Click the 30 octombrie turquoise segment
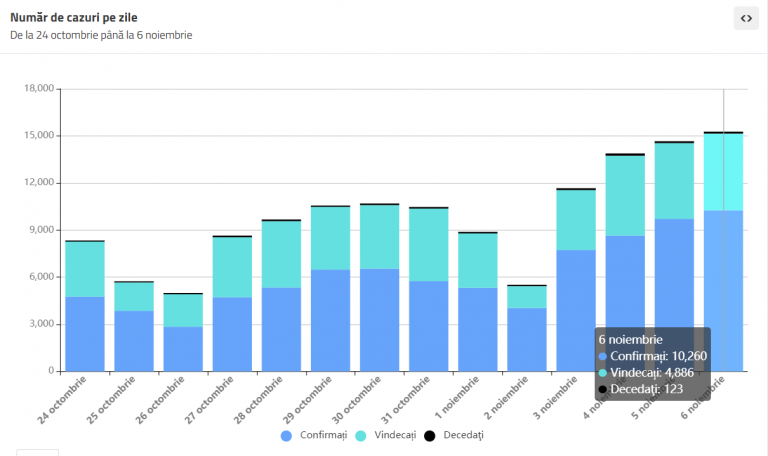This screenshot has width=768, height=456. pos(380,237)
